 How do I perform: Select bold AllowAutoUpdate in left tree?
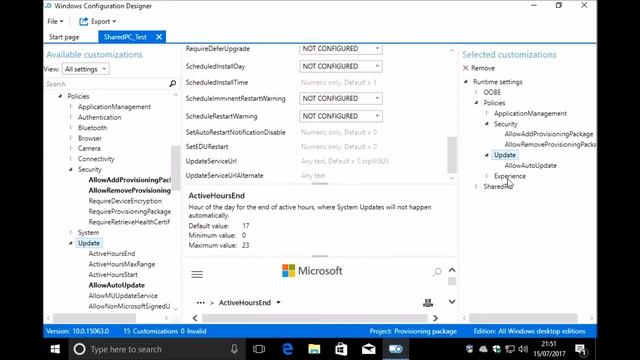(116, 285)
